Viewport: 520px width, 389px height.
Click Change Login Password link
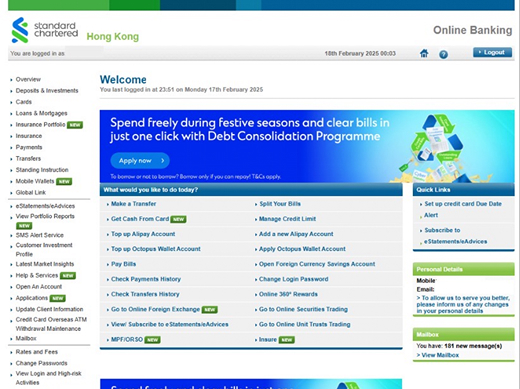pos(294,279)
